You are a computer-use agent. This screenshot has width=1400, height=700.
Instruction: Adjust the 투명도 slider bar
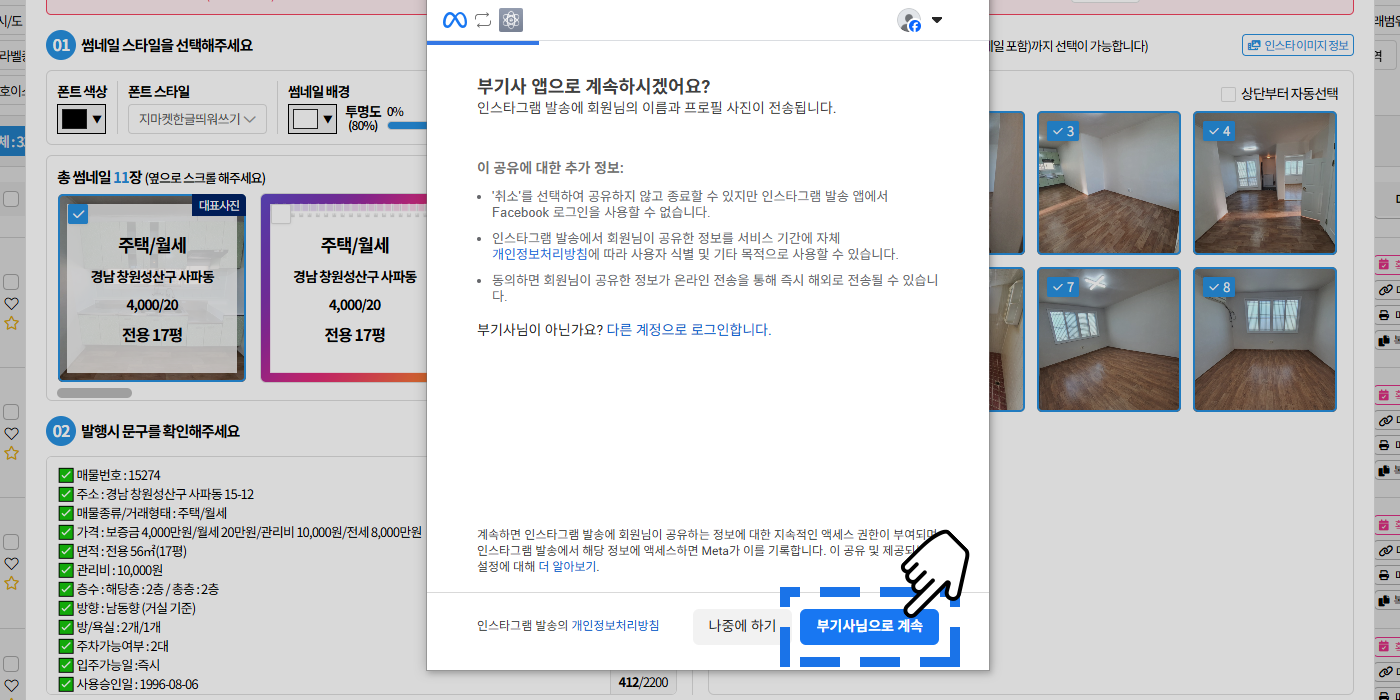pos(407,125)
